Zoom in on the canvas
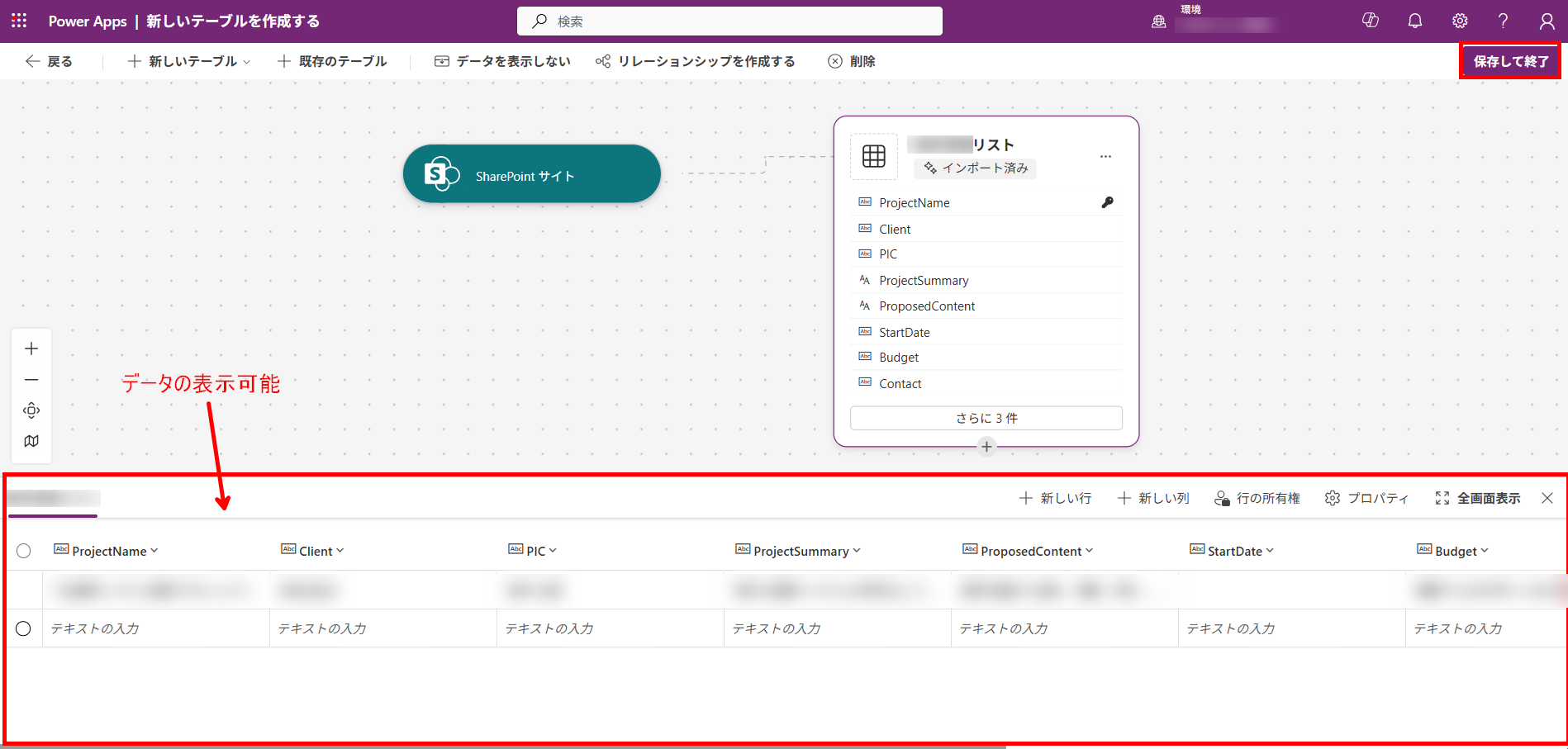The width and height of the screenshot is (1568, 749). pyautogui.click(x=31, y=348)
